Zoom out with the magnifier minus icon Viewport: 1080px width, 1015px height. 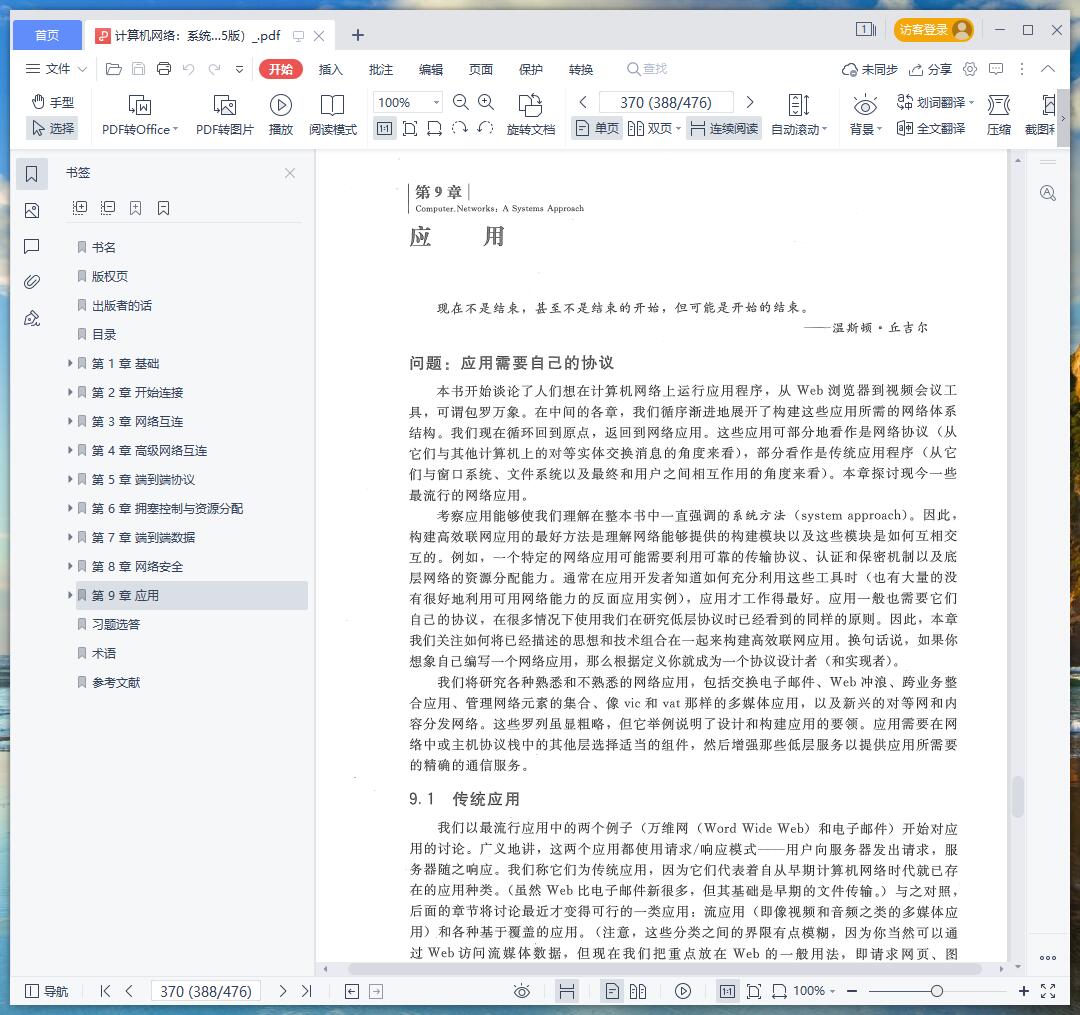[x=461, y=103]
